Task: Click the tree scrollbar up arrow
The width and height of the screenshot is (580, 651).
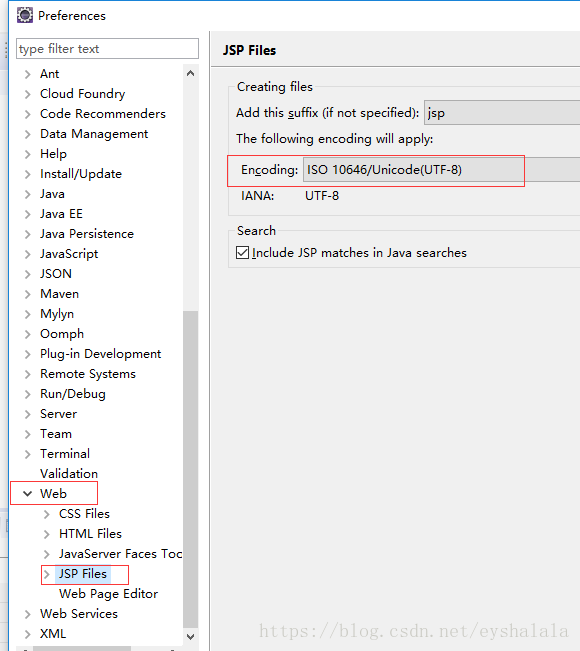Action: [x=191, y=73]
